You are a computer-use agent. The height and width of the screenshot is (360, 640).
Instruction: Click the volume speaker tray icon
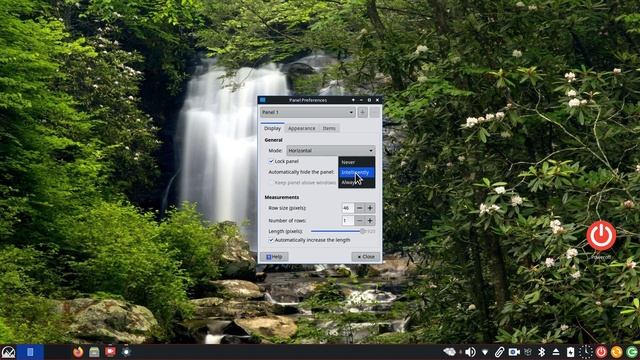click(x=470, y=352)
